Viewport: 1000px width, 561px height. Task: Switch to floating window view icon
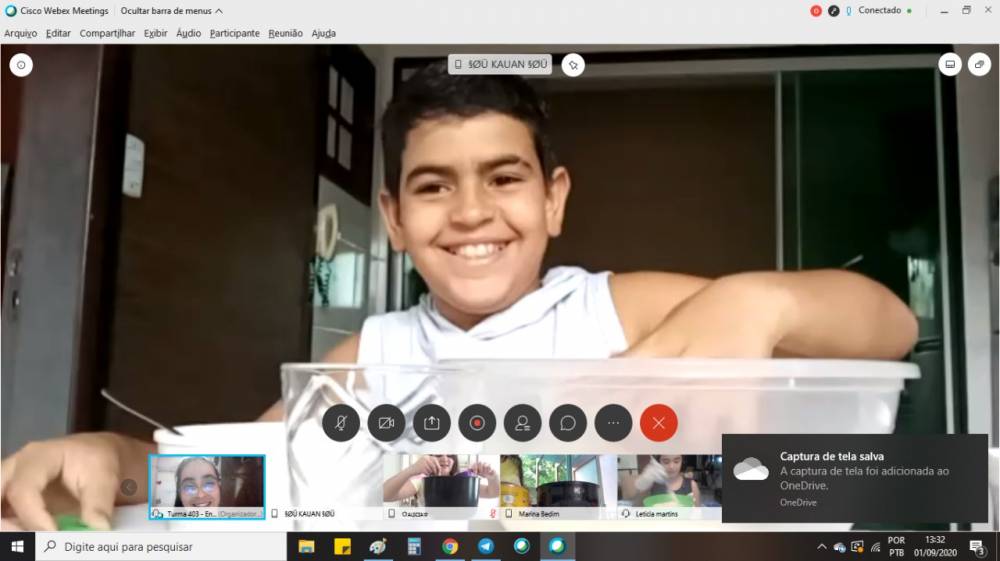click(980, 65)
